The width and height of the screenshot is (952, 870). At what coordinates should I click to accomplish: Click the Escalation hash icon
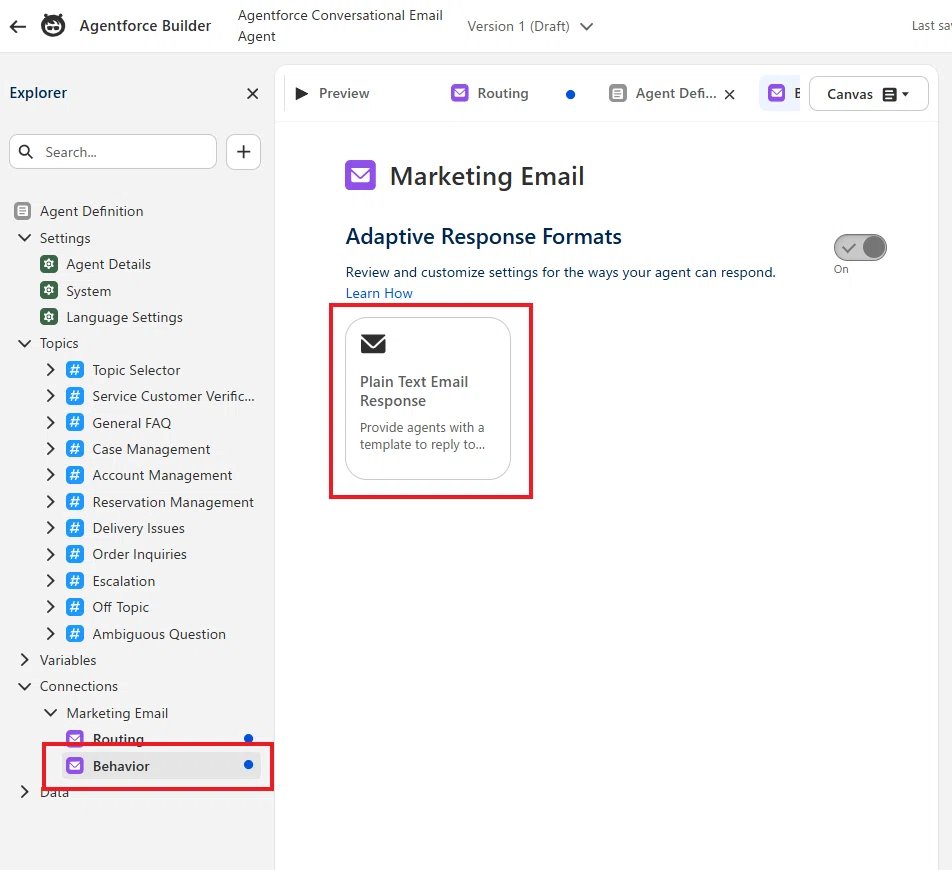[75, 580]
